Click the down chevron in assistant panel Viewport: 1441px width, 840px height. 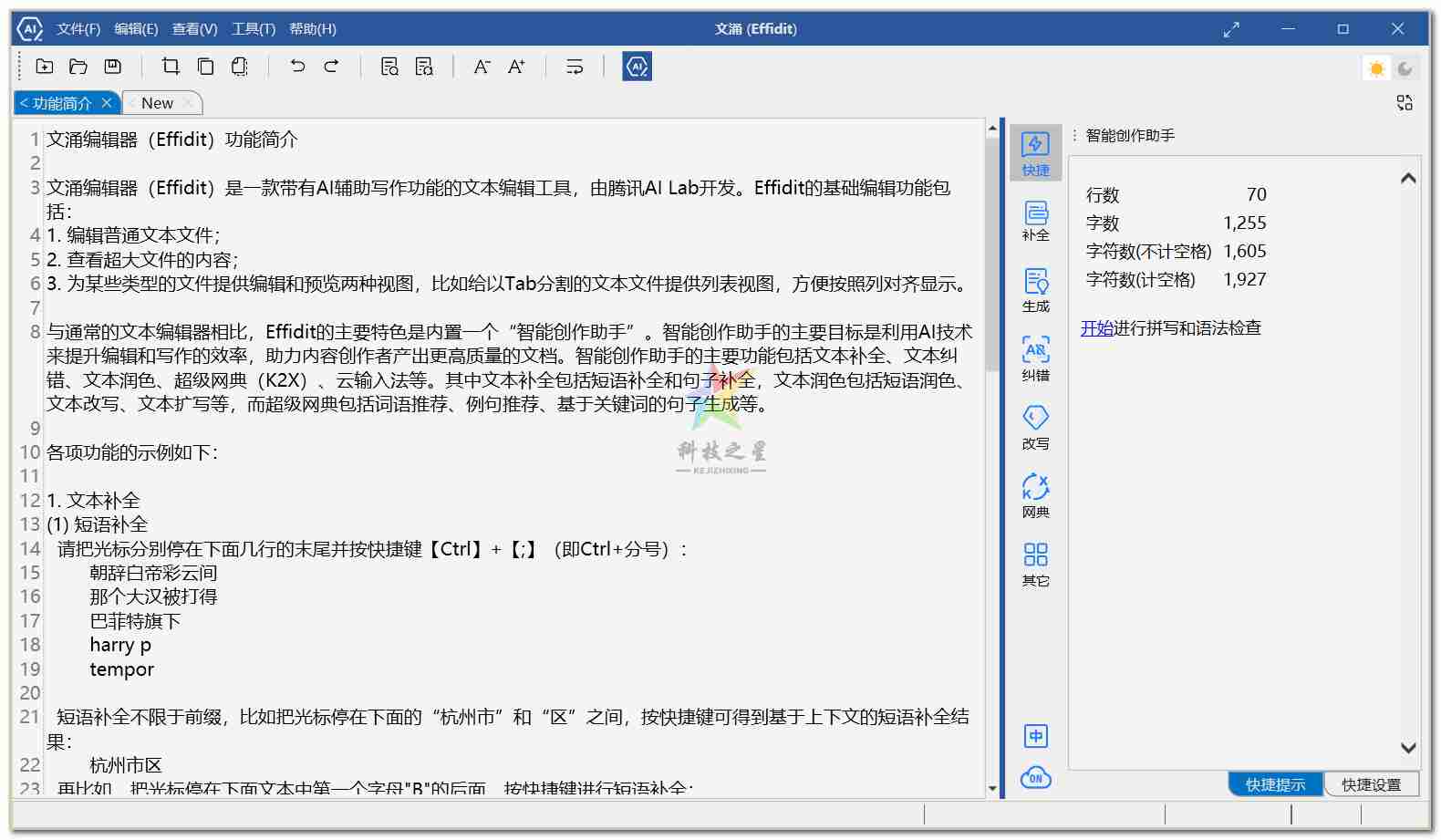tap(1408, 748)
